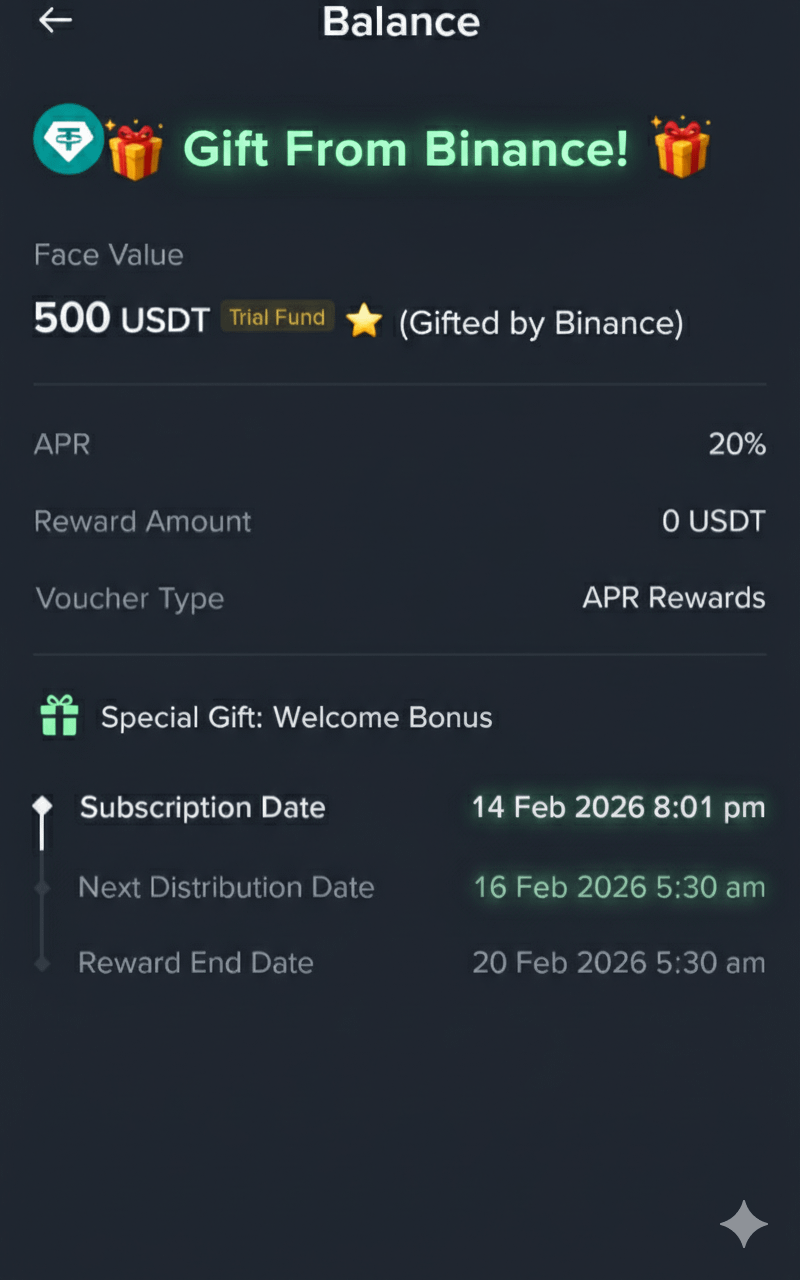Click the yellow star icon
The height and width of the screenshot is (1280, 800).
tap(364, 321)
